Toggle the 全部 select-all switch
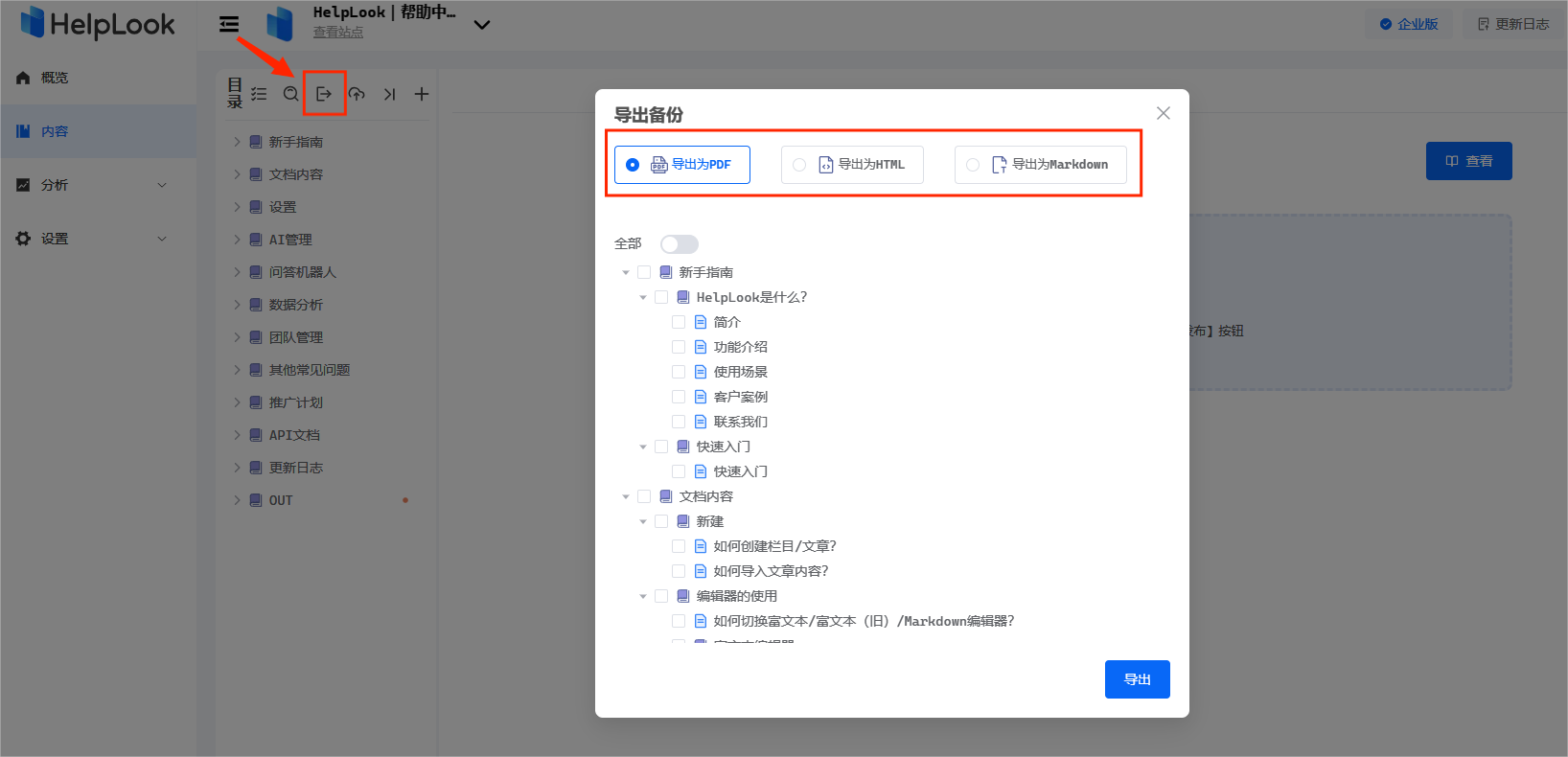This screenshot has height=757, width=1568. point(680,244)
